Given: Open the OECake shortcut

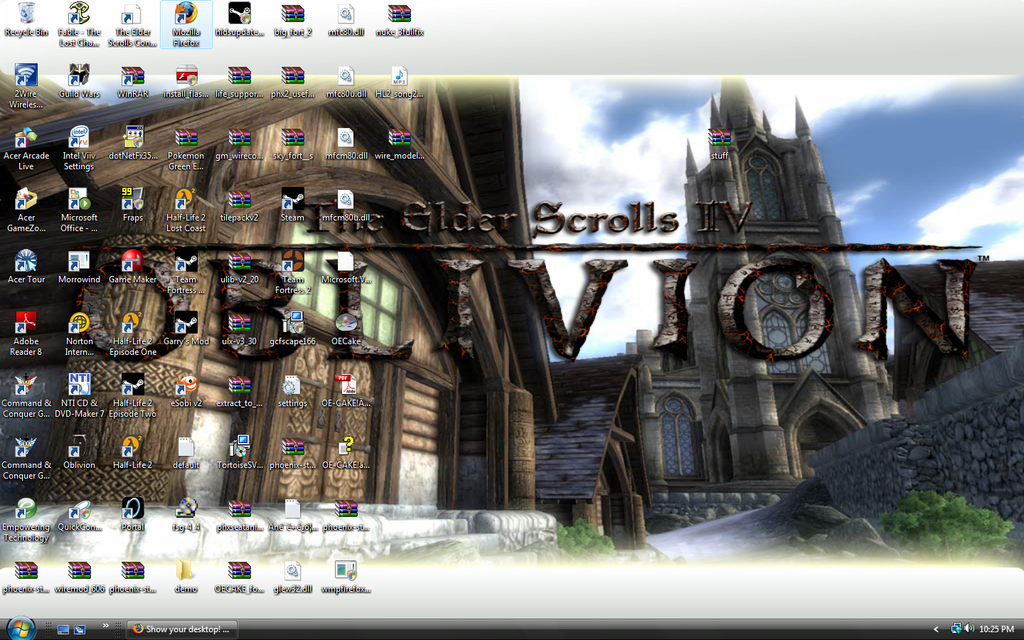Looking at the screenshot, I should coord(346,329).
